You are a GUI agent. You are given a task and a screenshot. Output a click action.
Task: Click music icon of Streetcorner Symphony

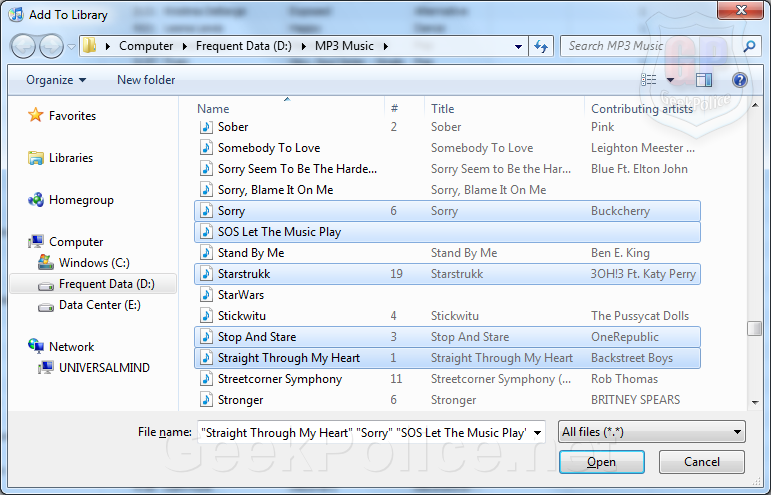[207, 379]
